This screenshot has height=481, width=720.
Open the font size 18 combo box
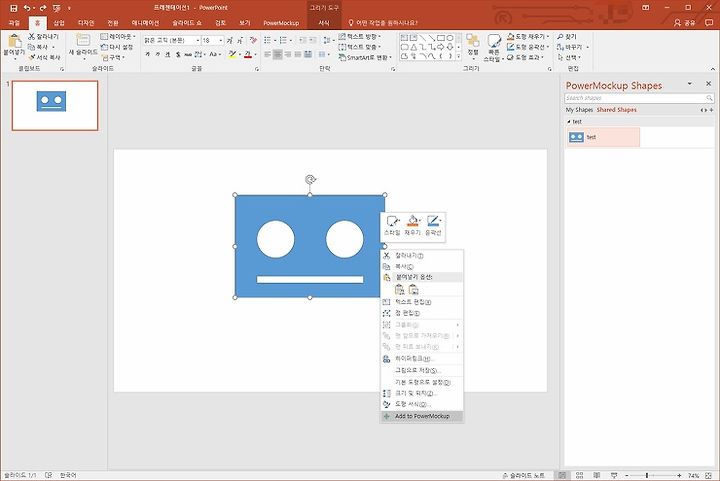click(x=213, y=40)
